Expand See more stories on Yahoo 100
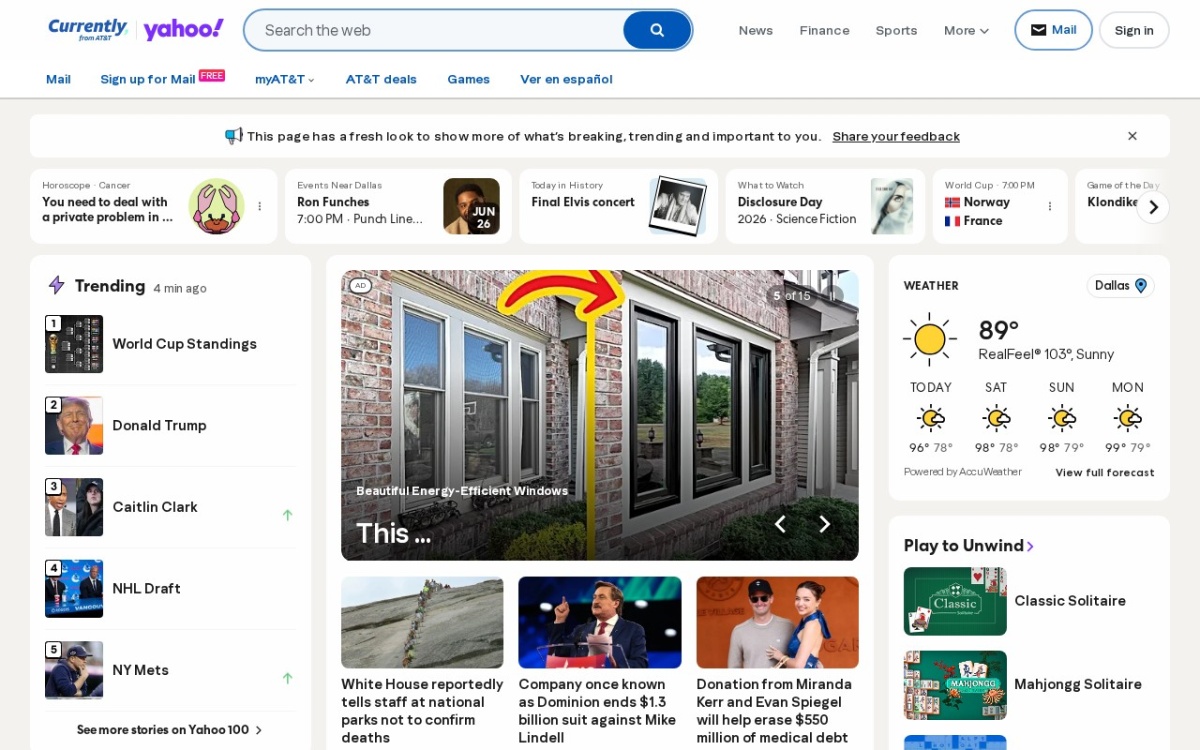This screenshot has height=750, width=1200. click(x=170, y=730)
